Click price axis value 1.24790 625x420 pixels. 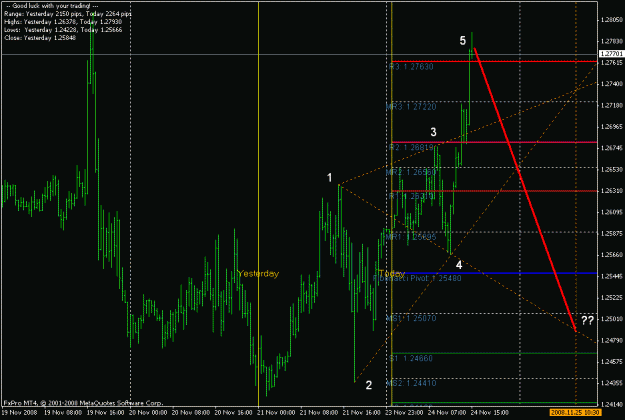click(x=611, y=341)
